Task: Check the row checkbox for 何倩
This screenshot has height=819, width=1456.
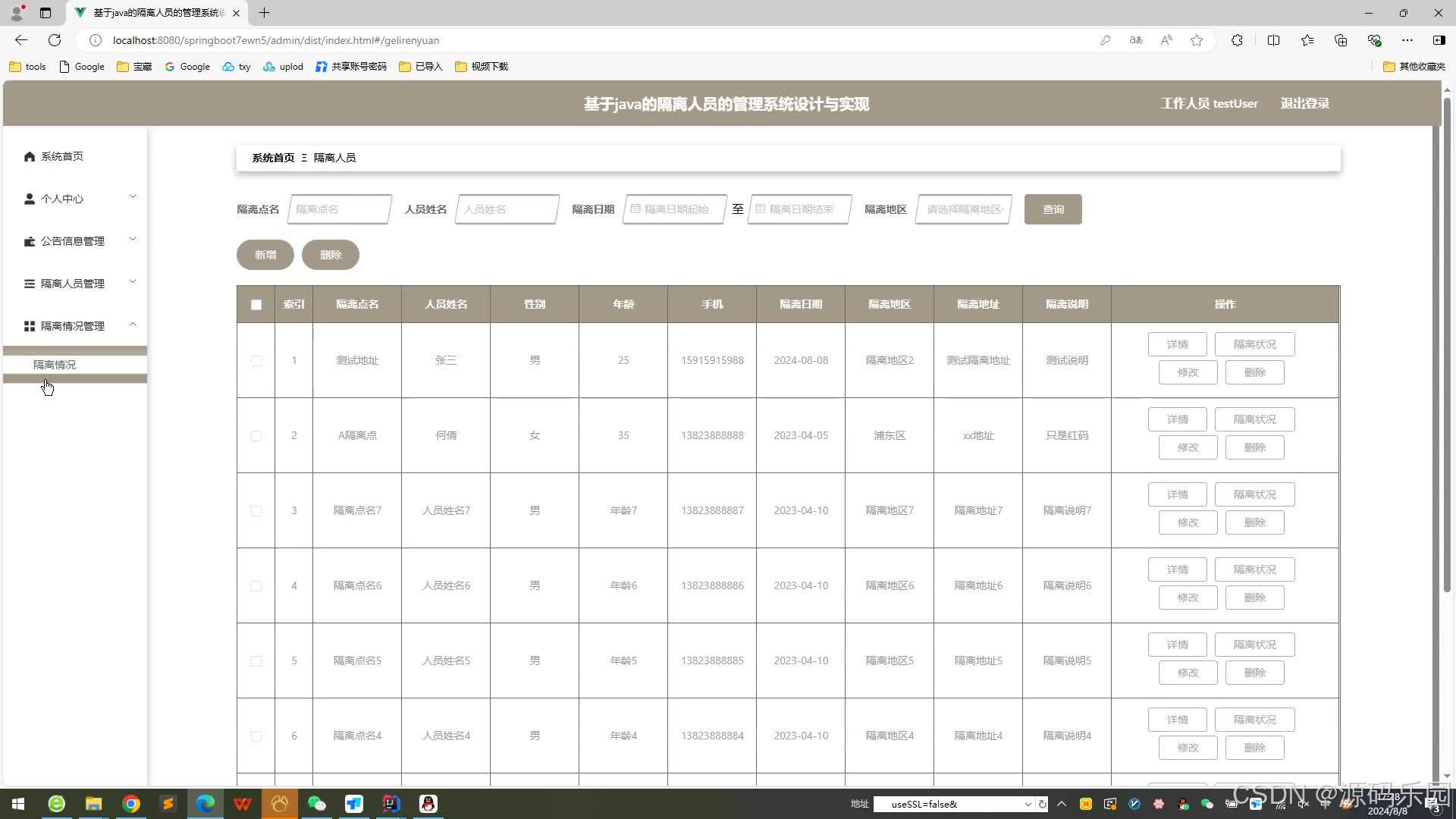Action: pos(256,436)
